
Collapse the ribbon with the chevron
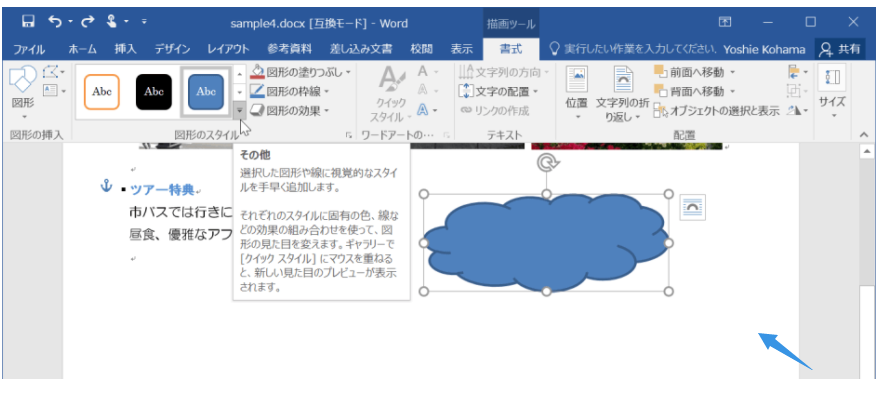pyautogui.click(x=863, y=135)
